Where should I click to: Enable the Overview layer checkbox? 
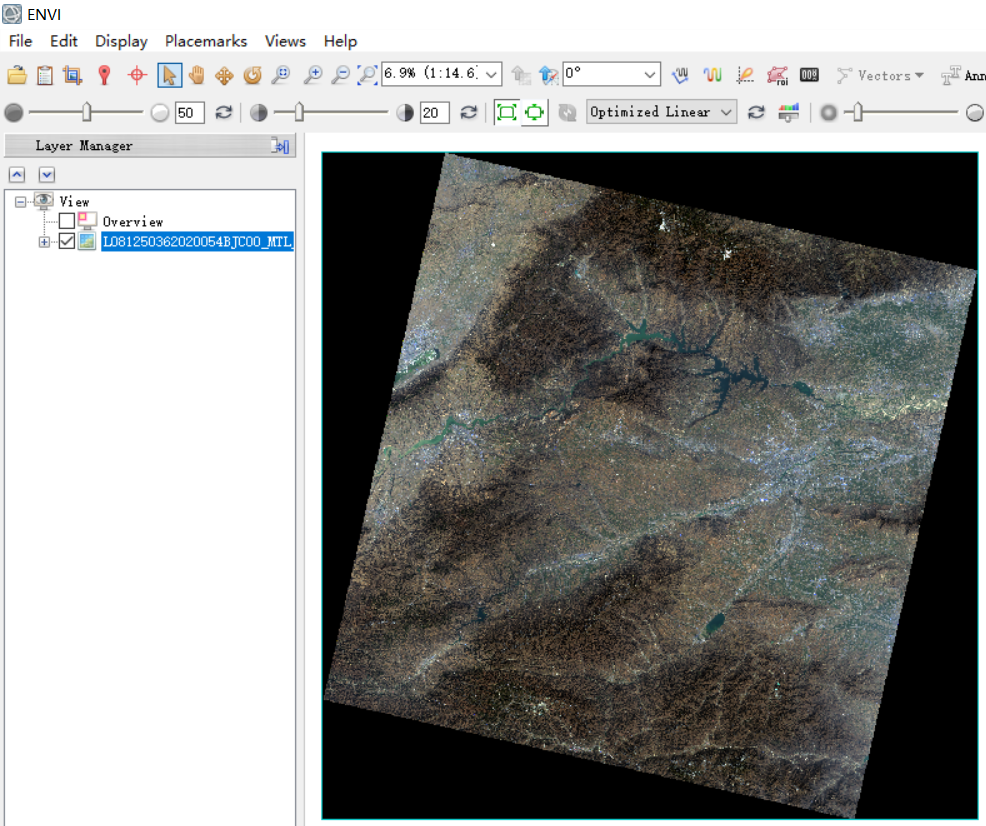(67, 221)
